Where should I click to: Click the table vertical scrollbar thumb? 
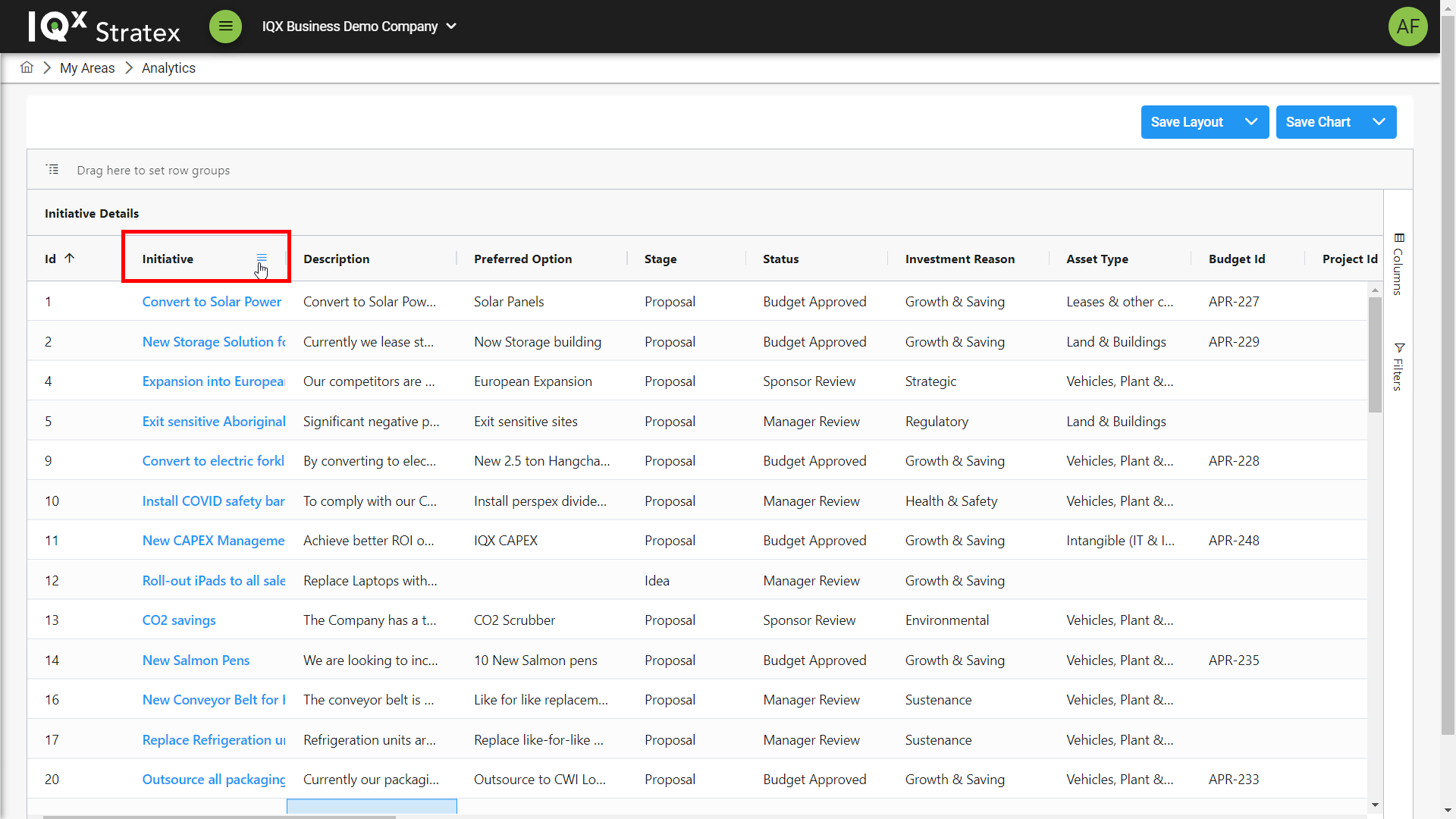tap(1375, 355)
